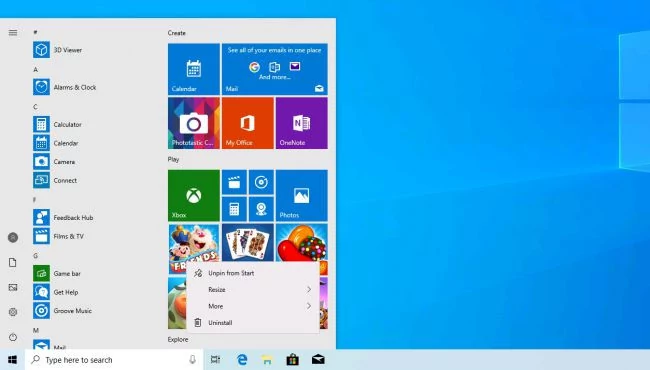Launch the OneNote tile
The height and width of the screenshot is (370, 650).
click(301, 123)
